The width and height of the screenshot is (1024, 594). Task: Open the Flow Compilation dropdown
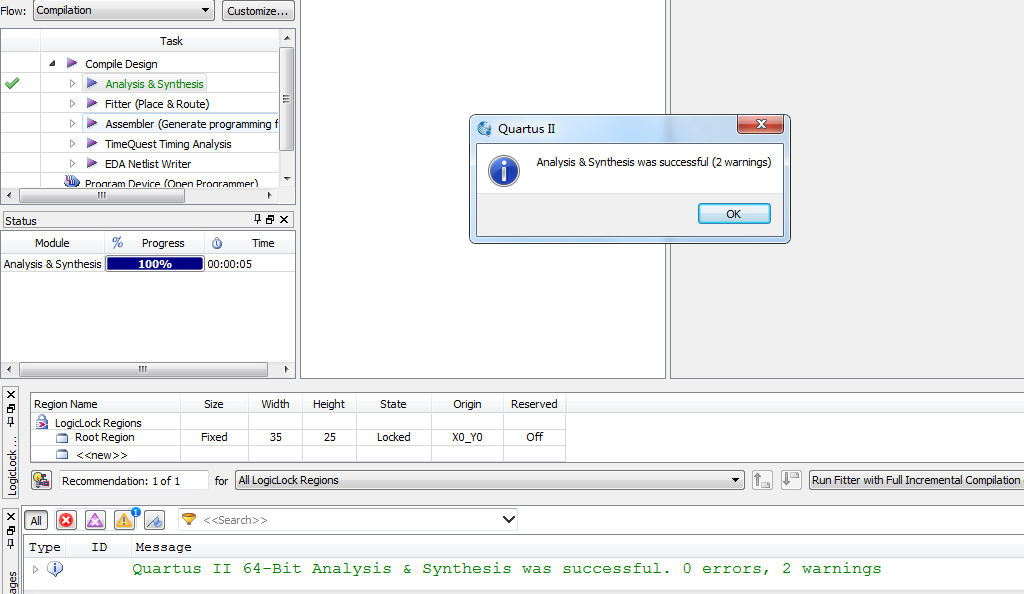click(x=123, y=10)
